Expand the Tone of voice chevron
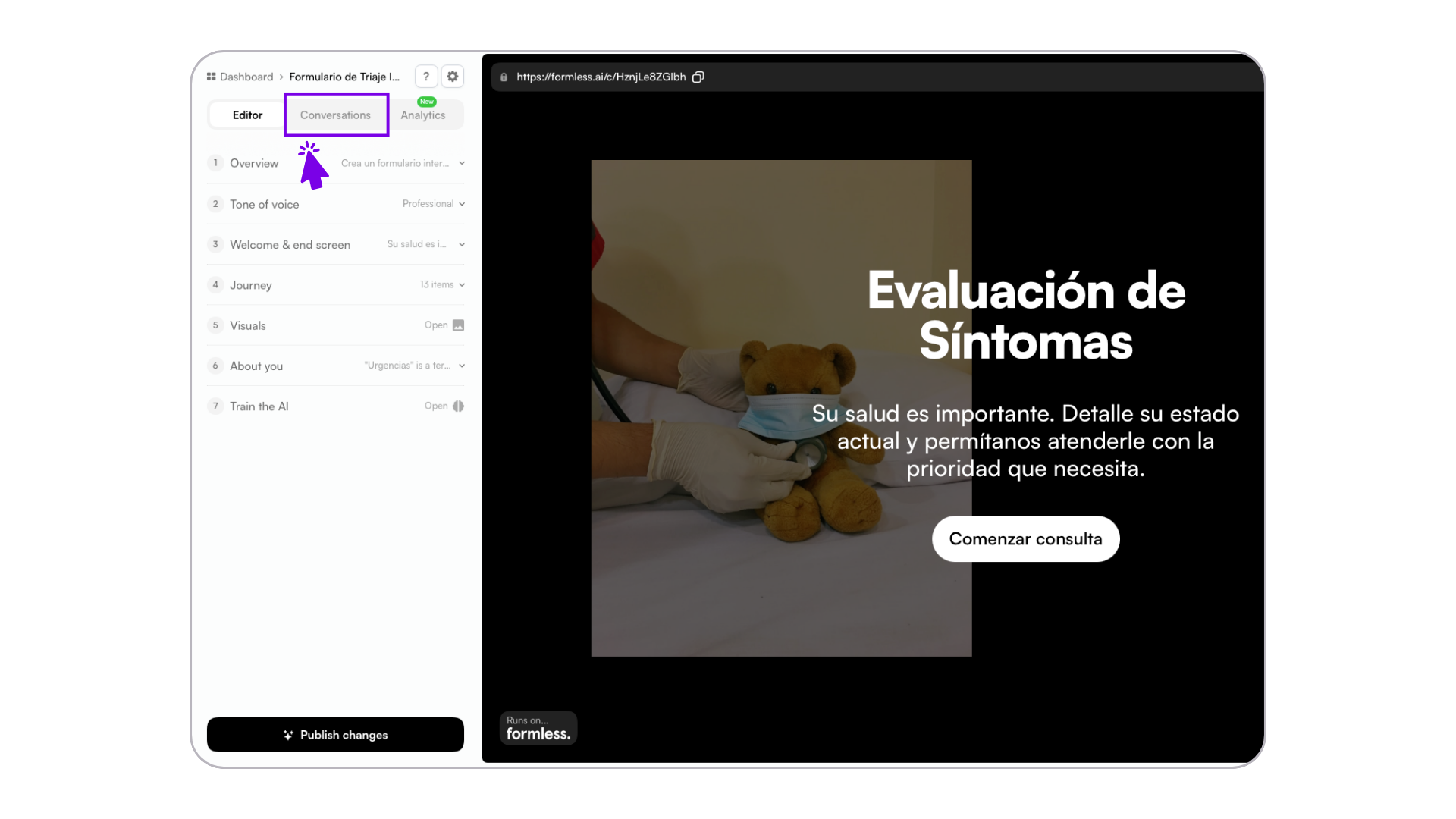This screenshot has width=1456, height=819. [462, 204]
